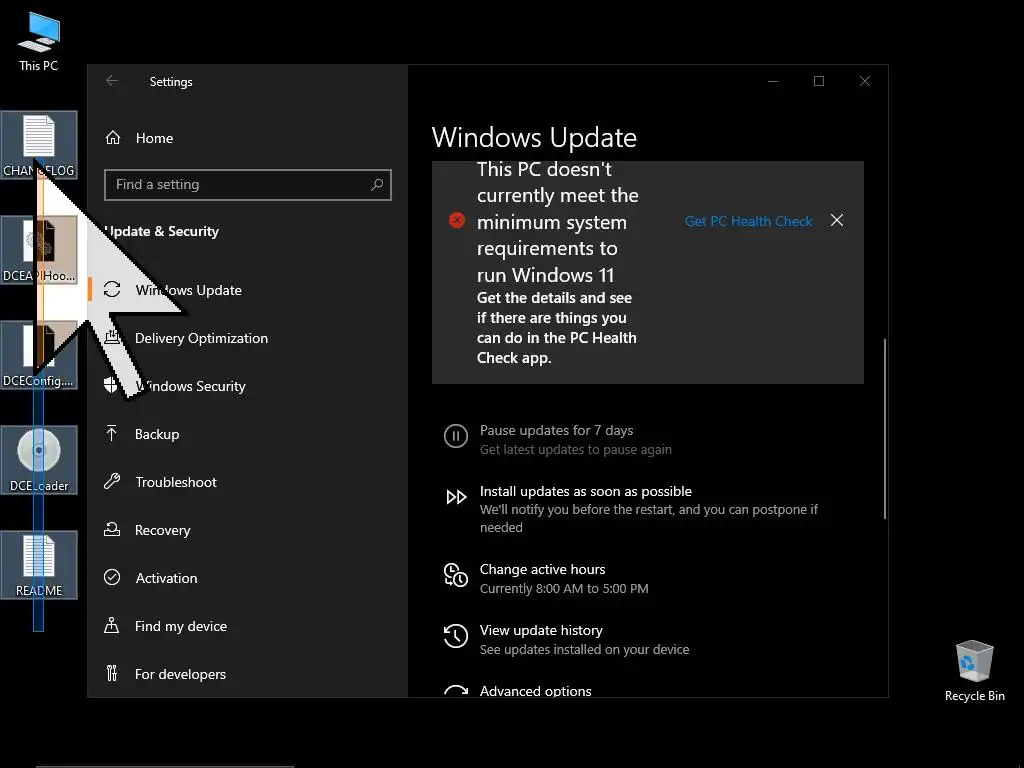Click the Home icon in Settings
Image resolution: width=1024 pixels, height=768 pixels.
113,138
